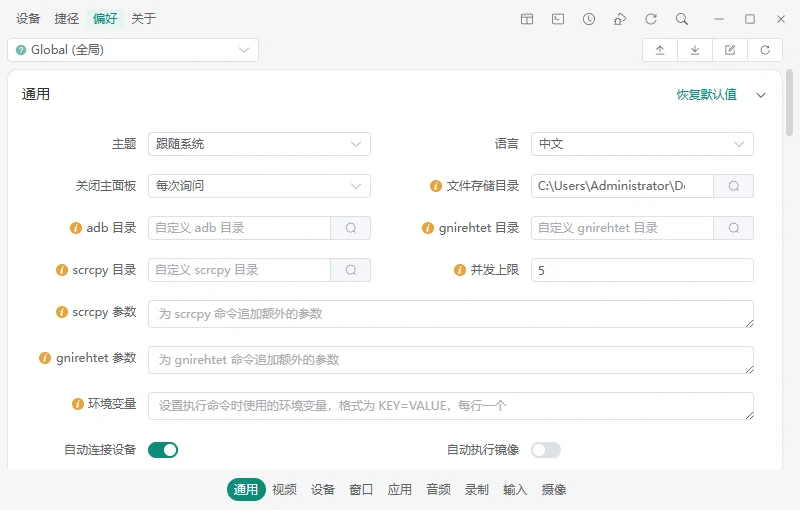Click the reset circular-arrow preference button
800x510 pixels.
click(x=765, y=50)
